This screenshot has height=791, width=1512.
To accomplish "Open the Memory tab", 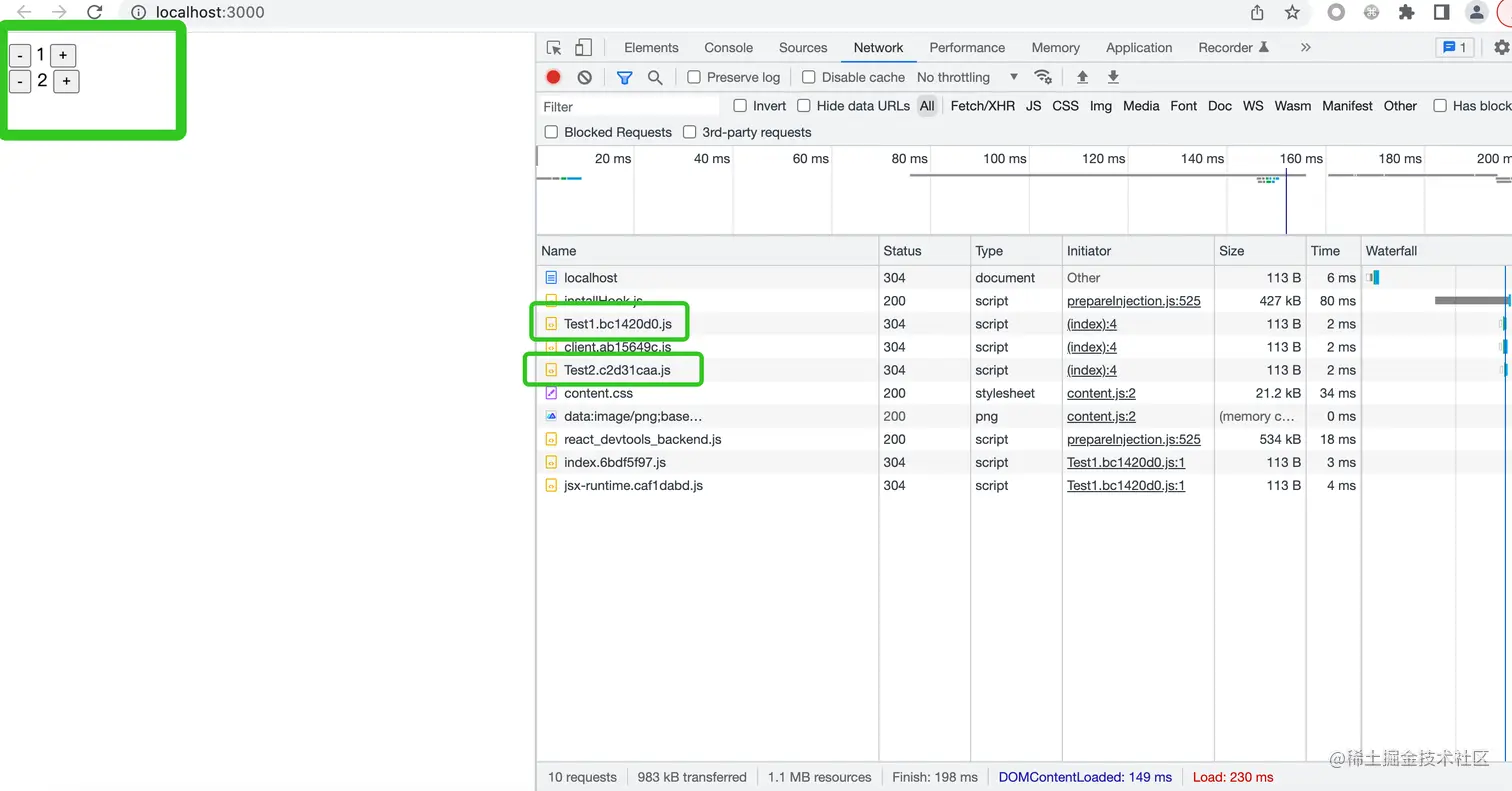I will coord(1056,47).
